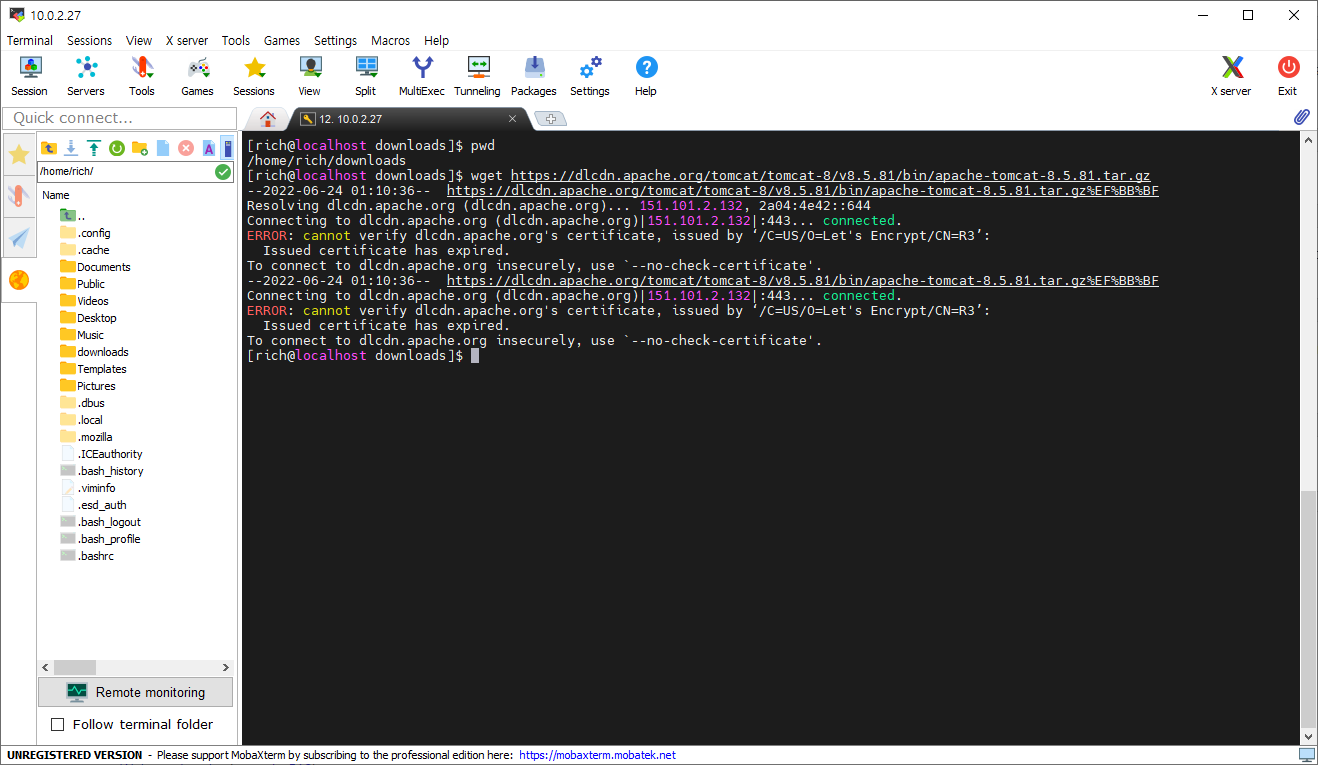The height and width of the screenshot is (765, 1318).
Task: Open the mobaxterm.mobatek.net link
Action: [x=597, y=755]
